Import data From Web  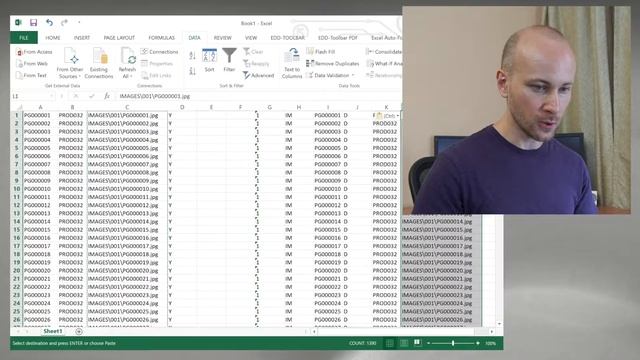pos(32,64)
